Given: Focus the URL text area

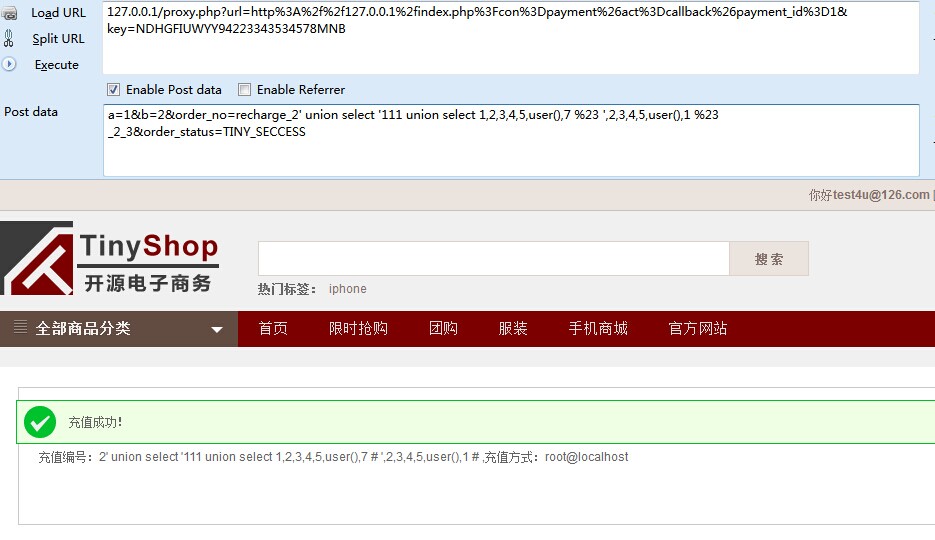Looking at the screenshot, I should point(510,38).
